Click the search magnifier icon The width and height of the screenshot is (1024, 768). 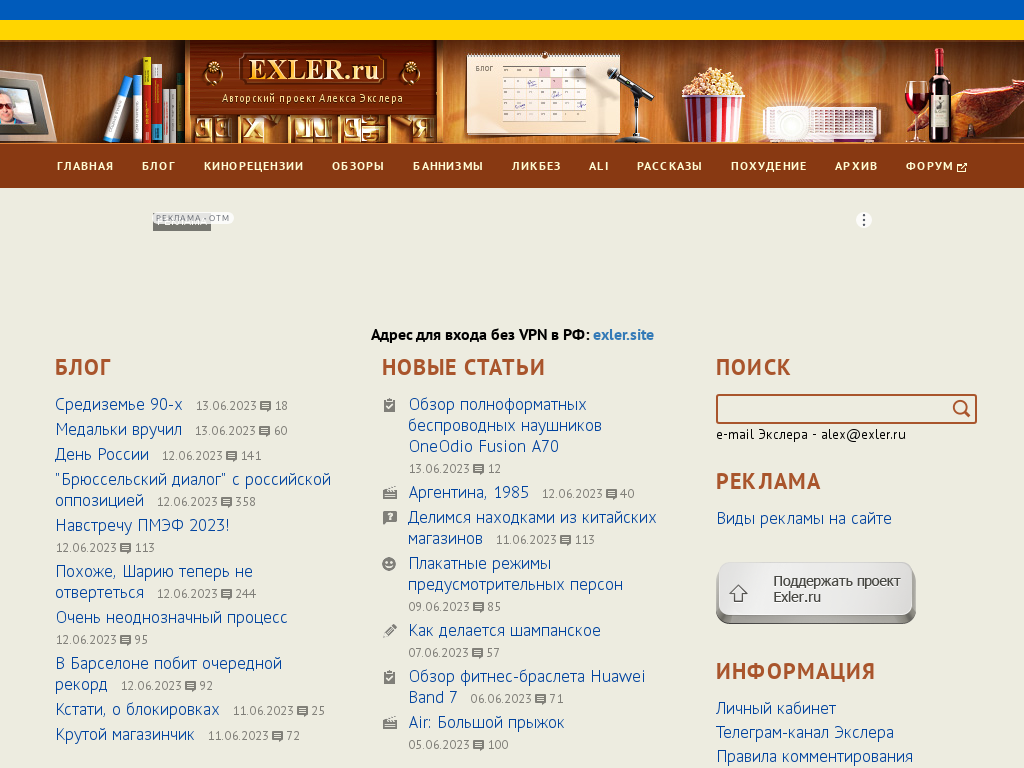(x=961, y=409)
